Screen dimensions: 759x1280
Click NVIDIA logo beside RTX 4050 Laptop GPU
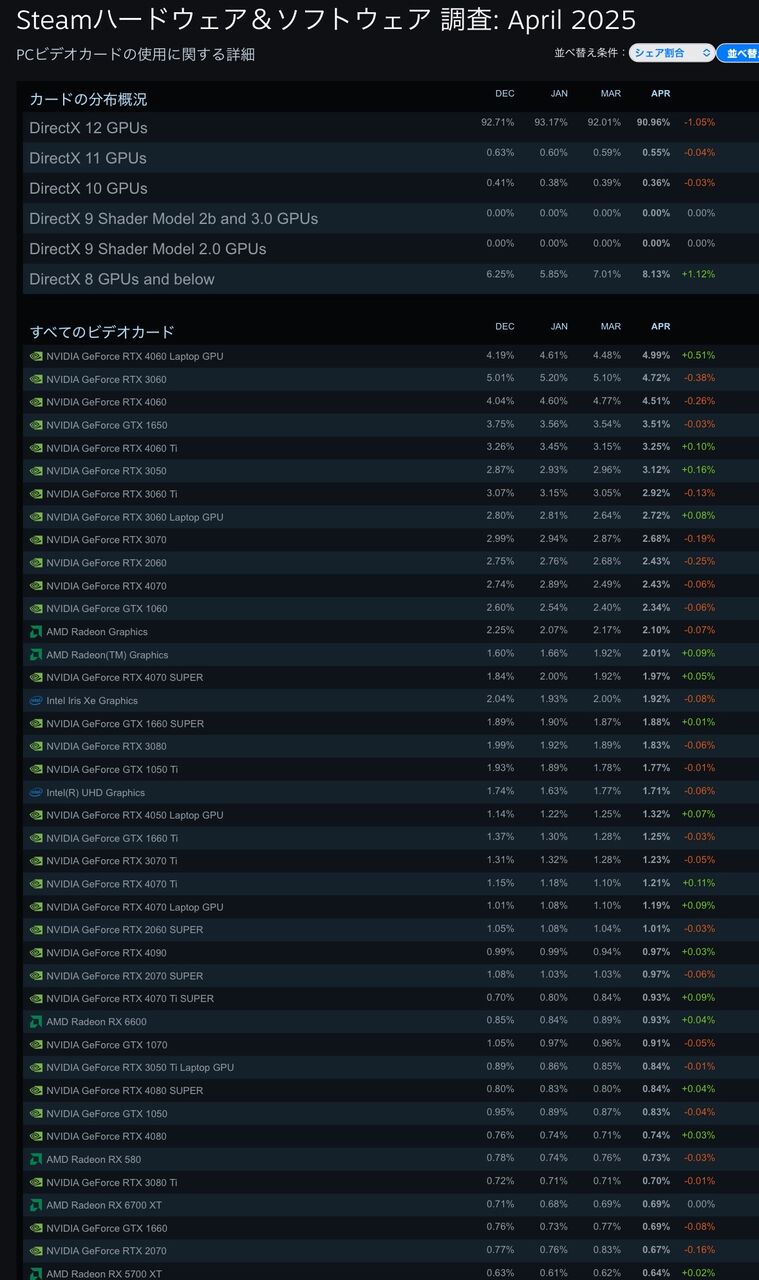36,815
